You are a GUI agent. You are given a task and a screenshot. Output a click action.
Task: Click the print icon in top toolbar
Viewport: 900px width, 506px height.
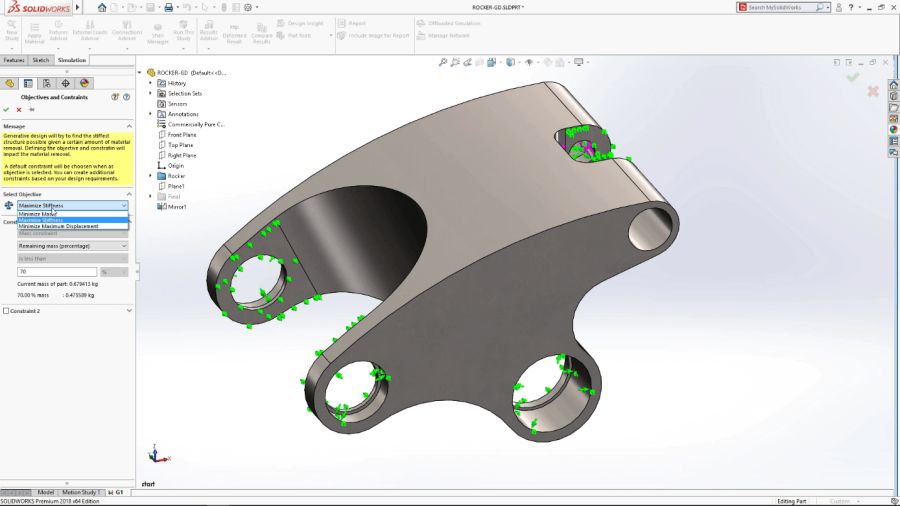point(168,7)
